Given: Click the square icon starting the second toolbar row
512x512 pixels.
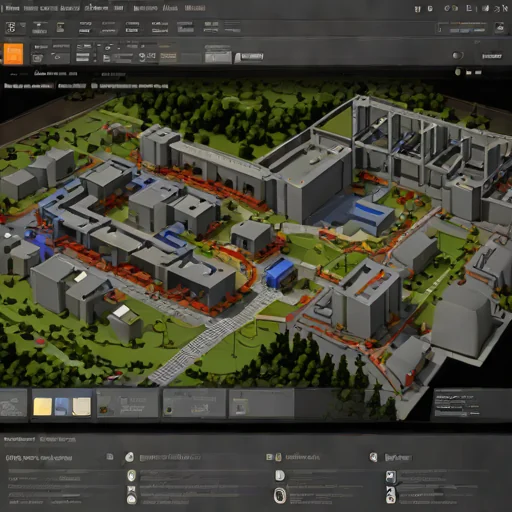Looking at the screenshot, I should (x=11, y=28).
